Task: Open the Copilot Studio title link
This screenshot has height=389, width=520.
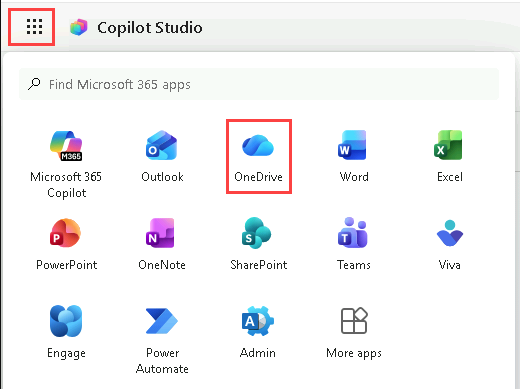Action: (150, 28)
